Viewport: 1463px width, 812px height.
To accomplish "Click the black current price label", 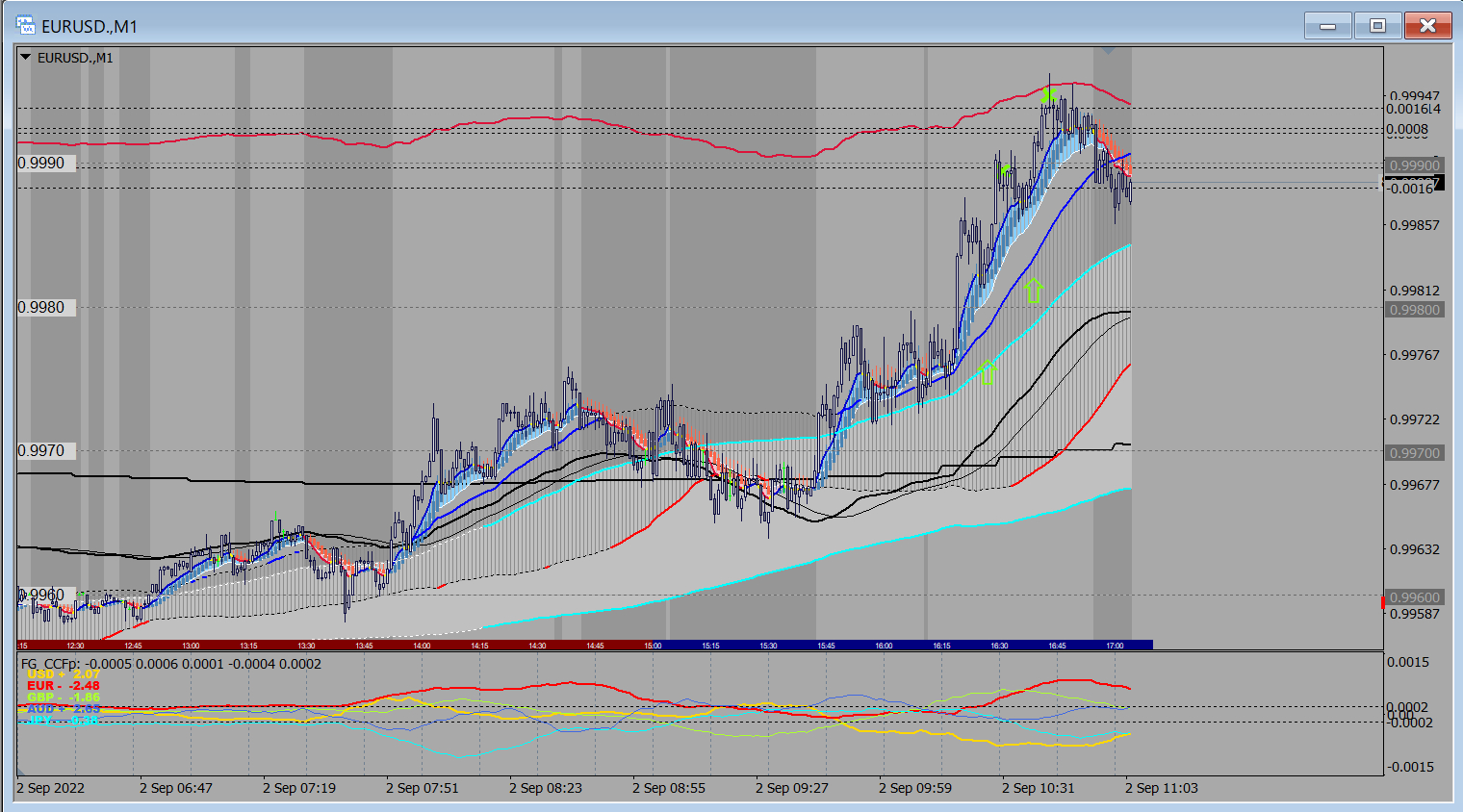I will pos(1414,182).
